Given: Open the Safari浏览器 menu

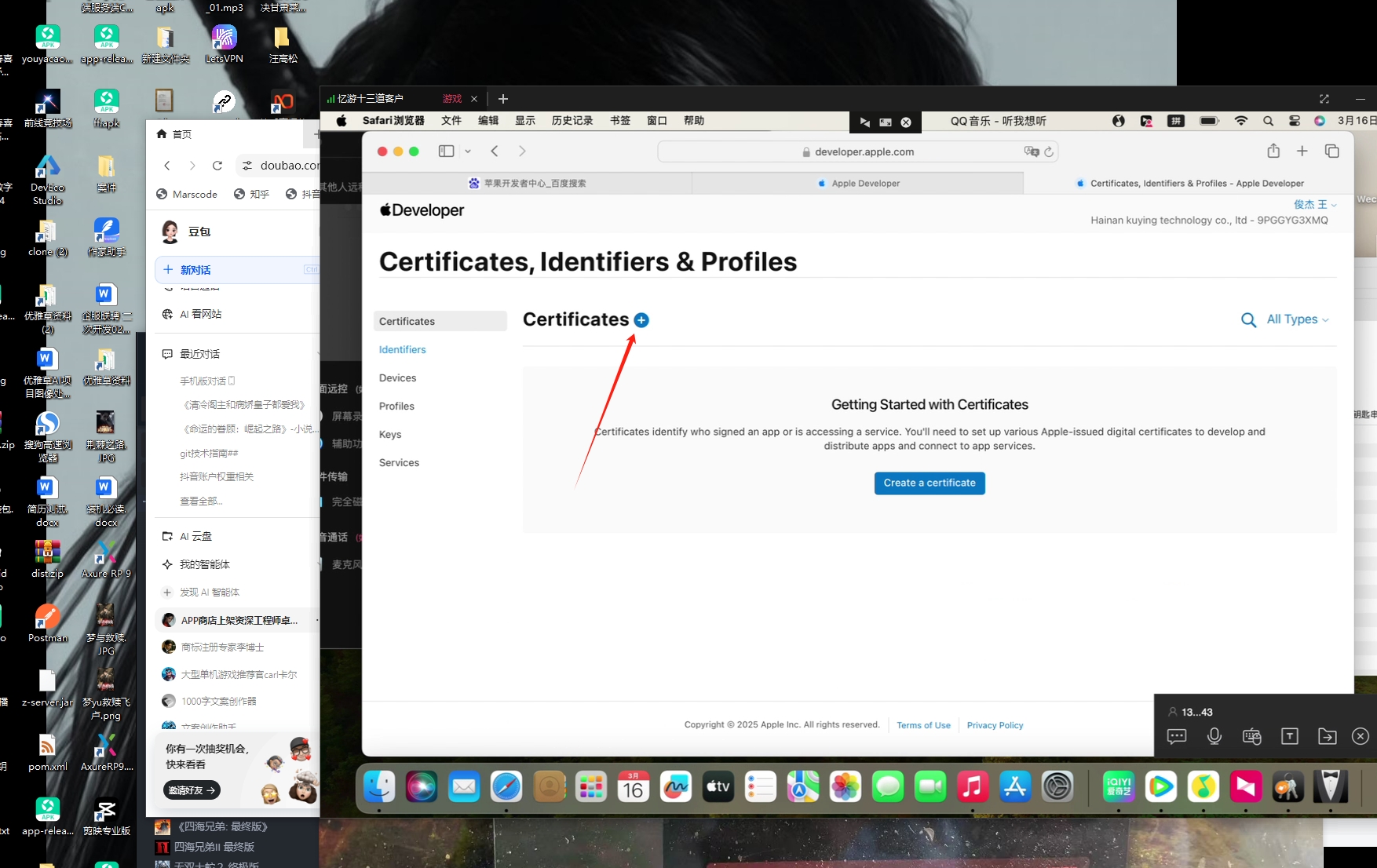Looking at the screenshot, I should 393,121.
